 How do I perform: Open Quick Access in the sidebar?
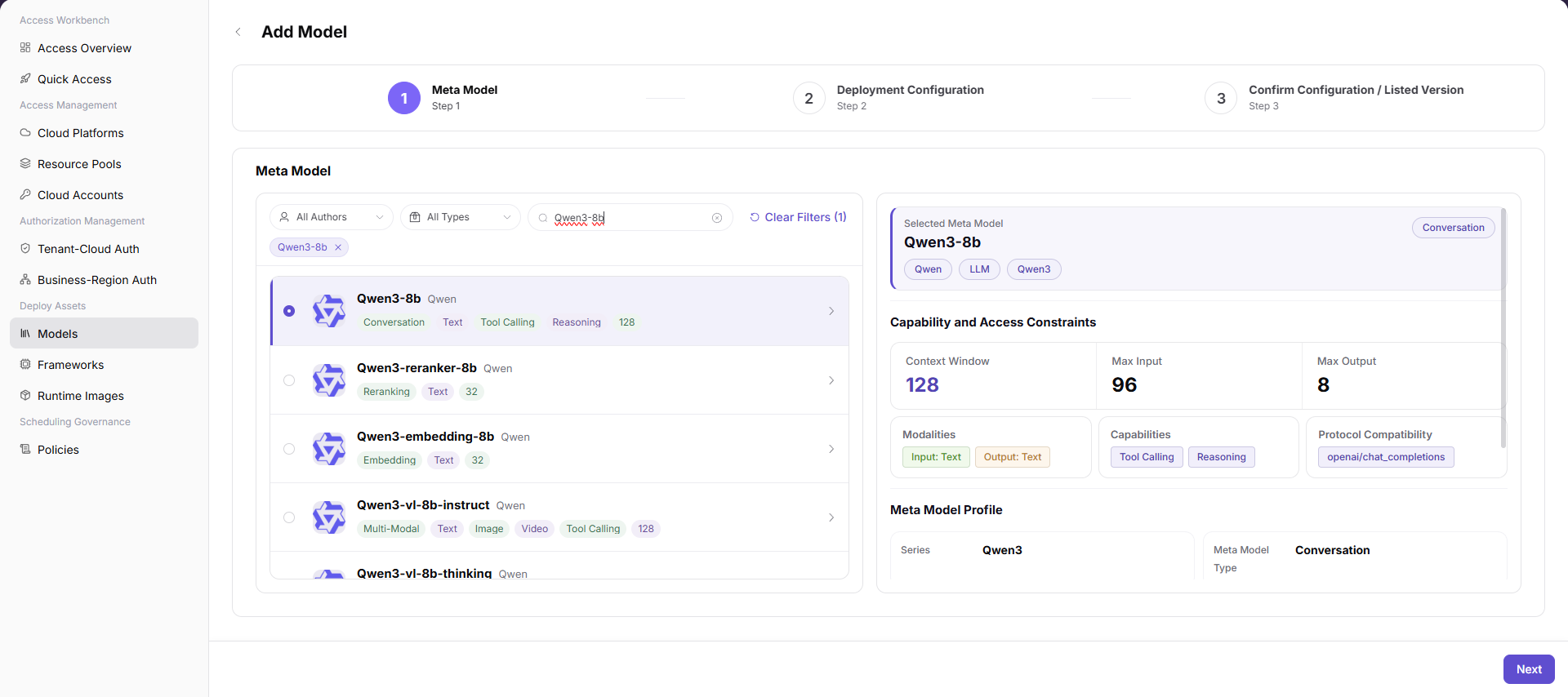pos(104,78)
